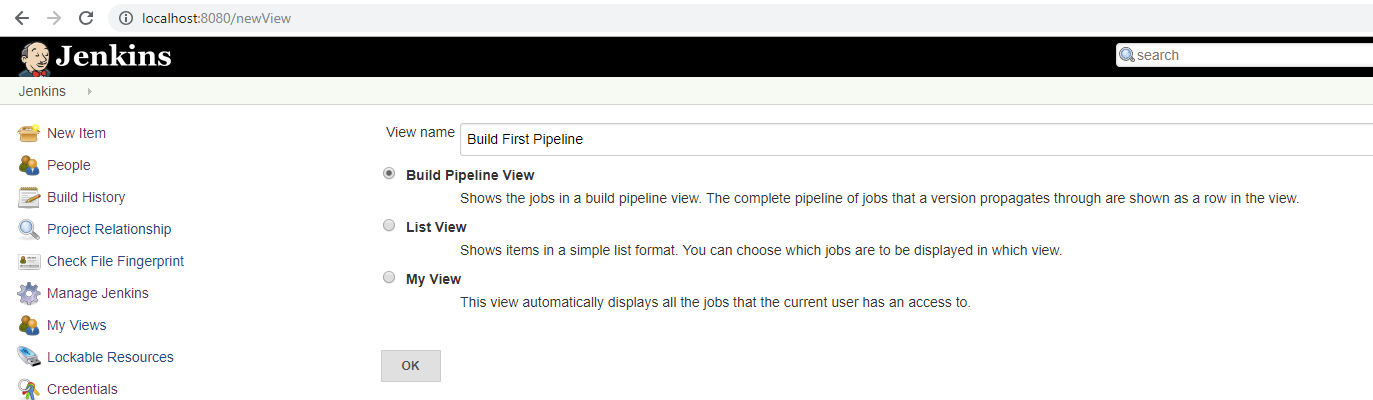This screenshot has height=400, width=1373.
Task: Expand the Jenkins breadcrumb arrow
Action: click(x=89, y=91)
